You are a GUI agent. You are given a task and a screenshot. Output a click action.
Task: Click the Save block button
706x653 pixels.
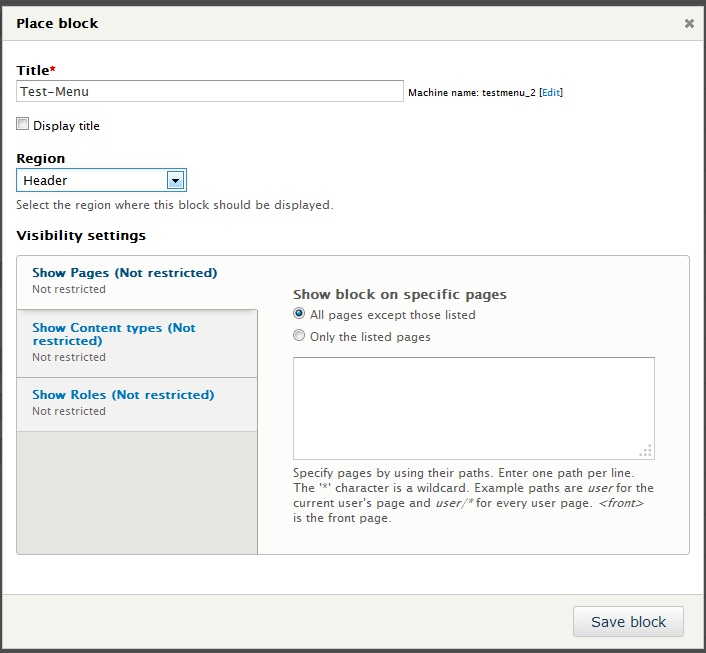628,622
